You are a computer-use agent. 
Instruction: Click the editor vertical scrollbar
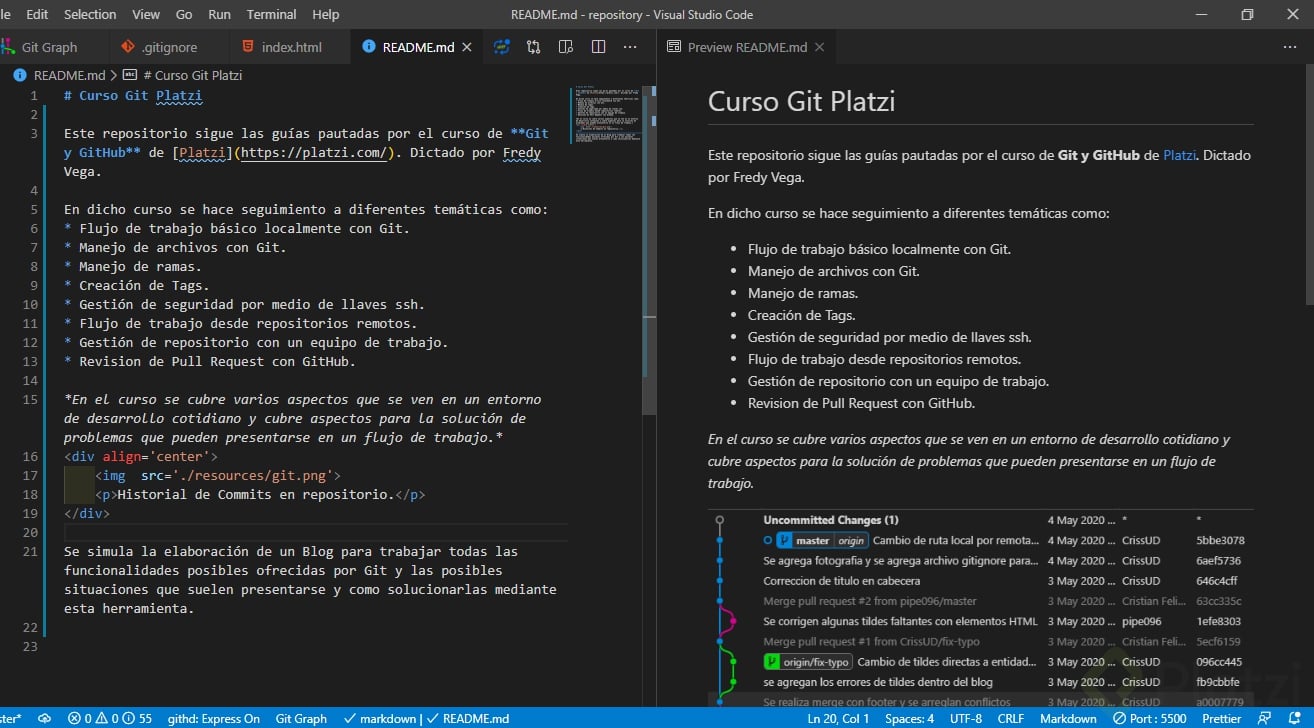[650, 250]
